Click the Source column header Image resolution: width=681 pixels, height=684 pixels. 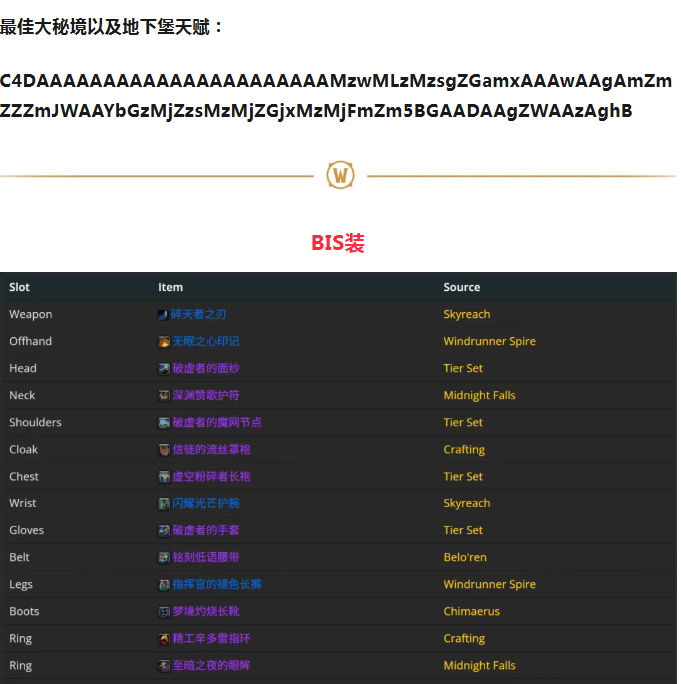click(x=462, y=287)
